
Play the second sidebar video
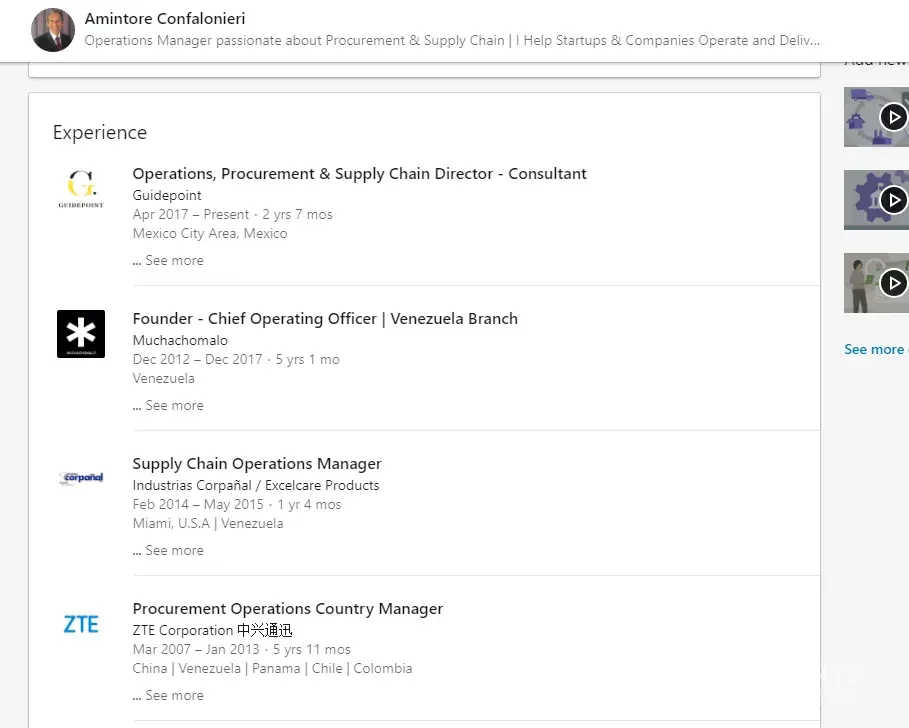coord(892,200)
